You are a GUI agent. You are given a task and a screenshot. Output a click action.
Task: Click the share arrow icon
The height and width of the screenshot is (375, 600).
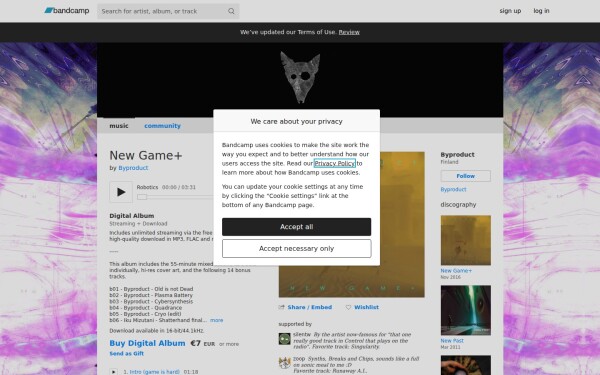click(x=282, y=307)
